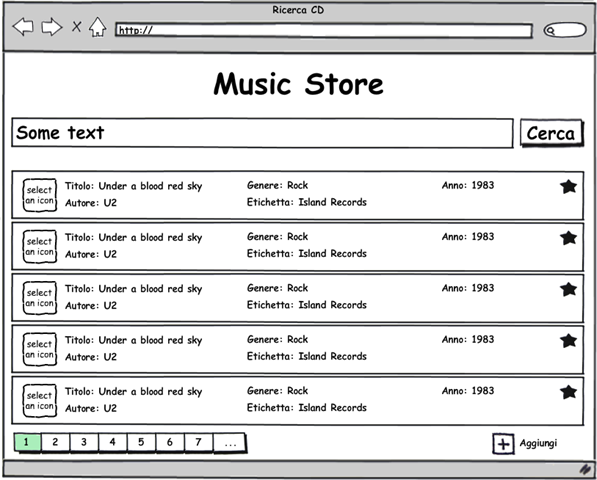Image resolution: width=597 pixels, height=480 pixels.
Task: Toggle the favorite star on the last row
Action: [x=568, y=392]
